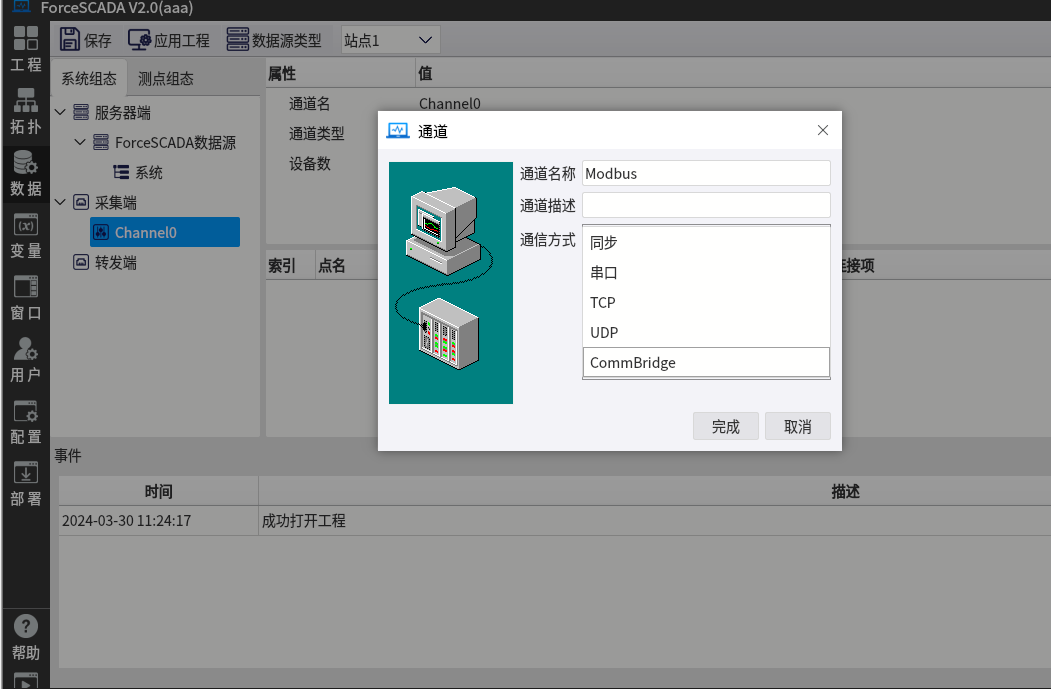
Task: Open the 用户 user sidebar icon
Action: (26, 359)
